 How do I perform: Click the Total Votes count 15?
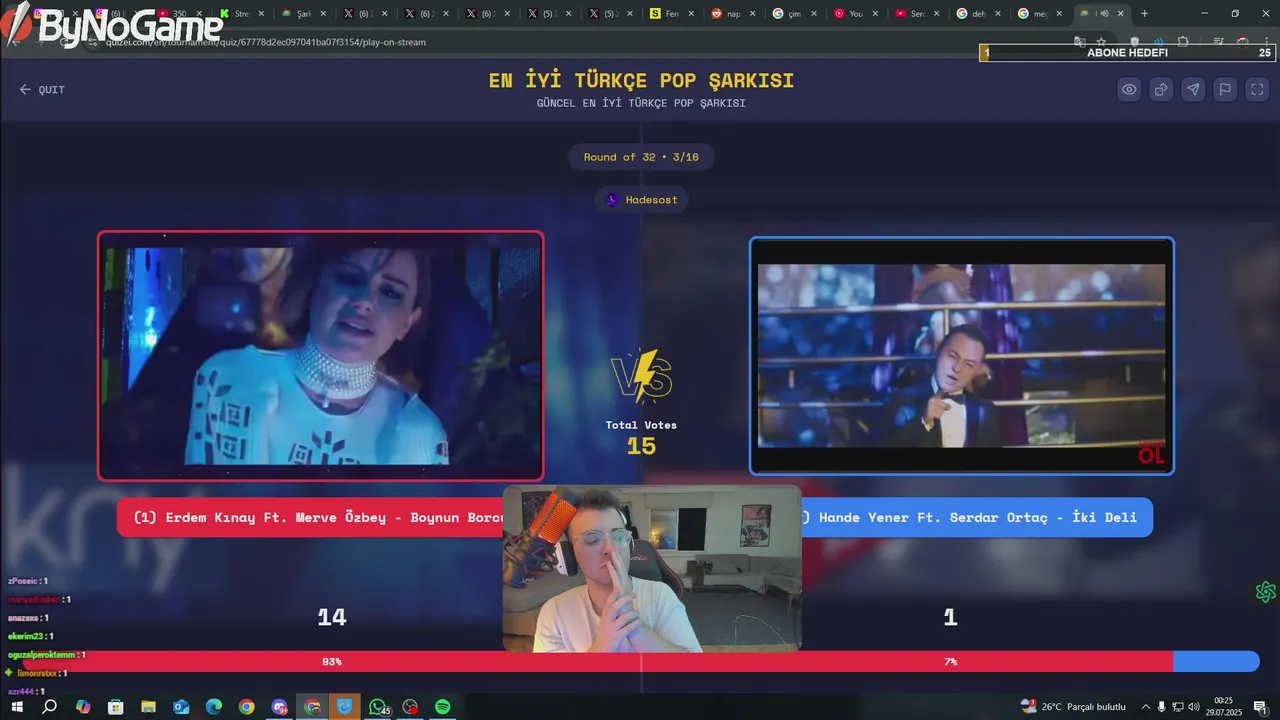[x=641, y=446]
